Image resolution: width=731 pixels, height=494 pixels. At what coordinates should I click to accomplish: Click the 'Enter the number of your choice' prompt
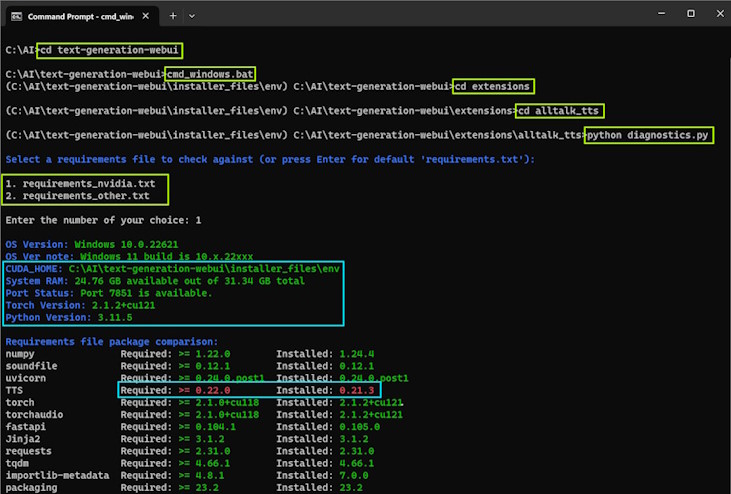103,220
